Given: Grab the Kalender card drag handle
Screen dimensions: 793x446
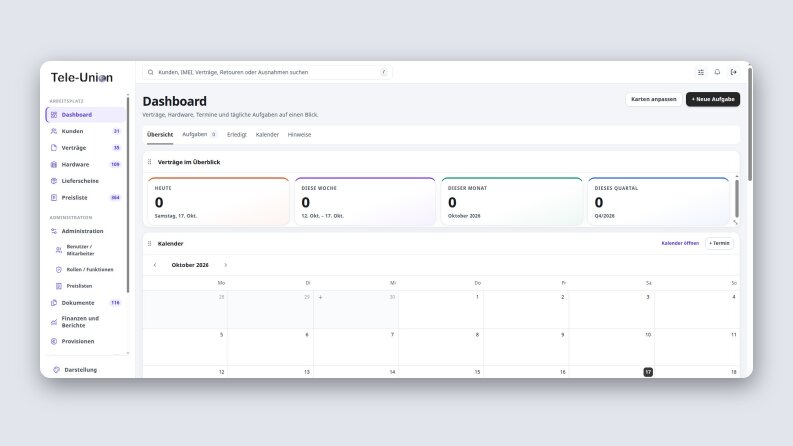Looking at the screenshot, I should point(149,243).
